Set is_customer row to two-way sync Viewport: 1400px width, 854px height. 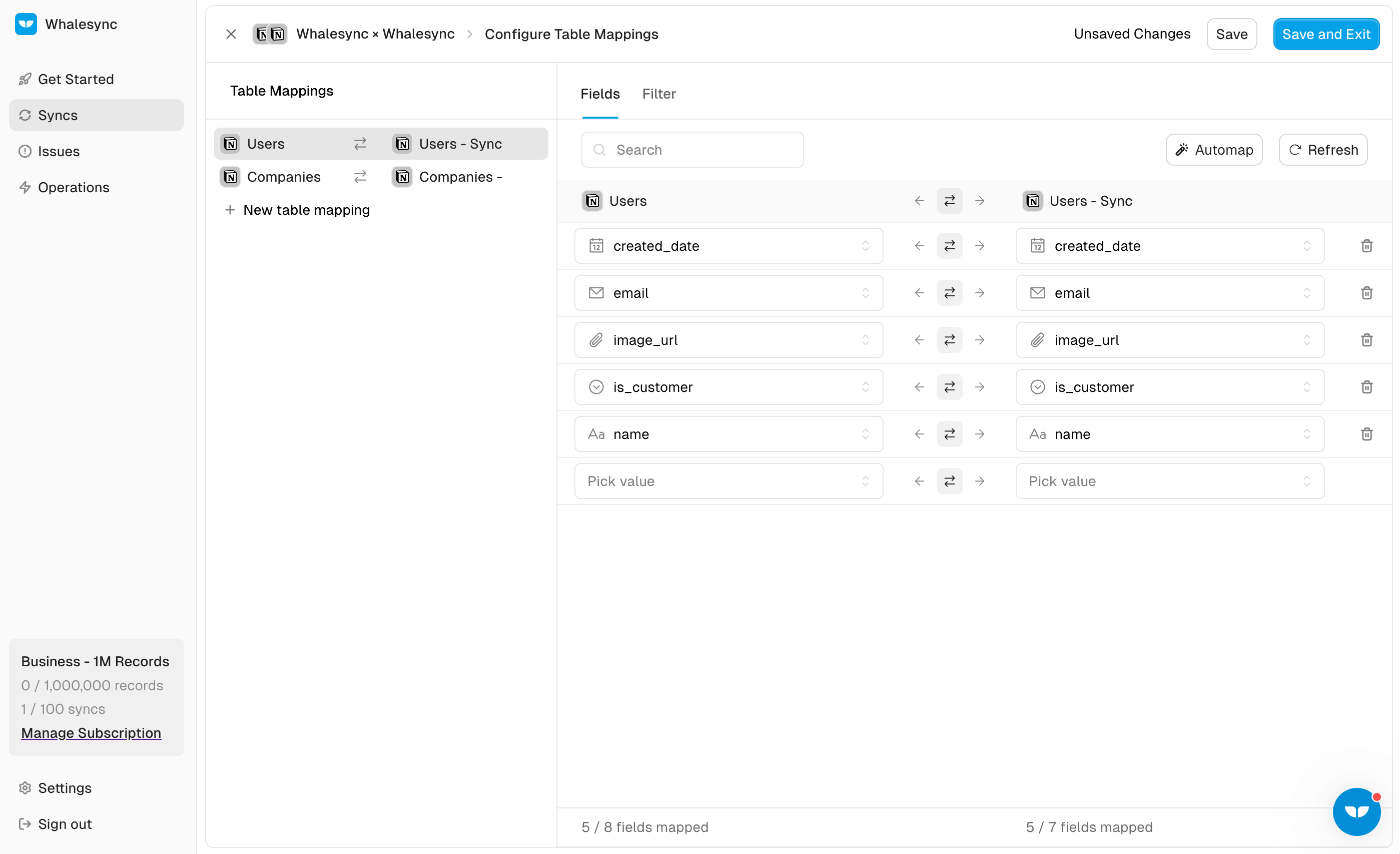point(950,387)
